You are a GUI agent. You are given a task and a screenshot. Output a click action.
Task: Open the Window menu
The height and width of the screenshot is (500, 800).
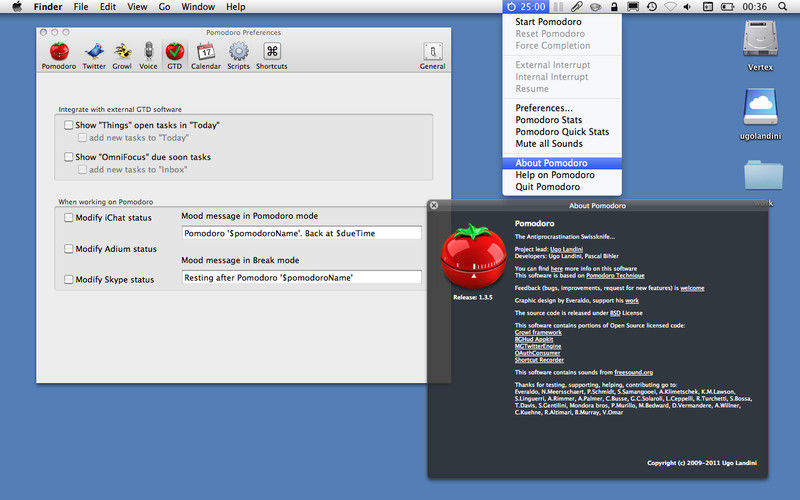198,7
